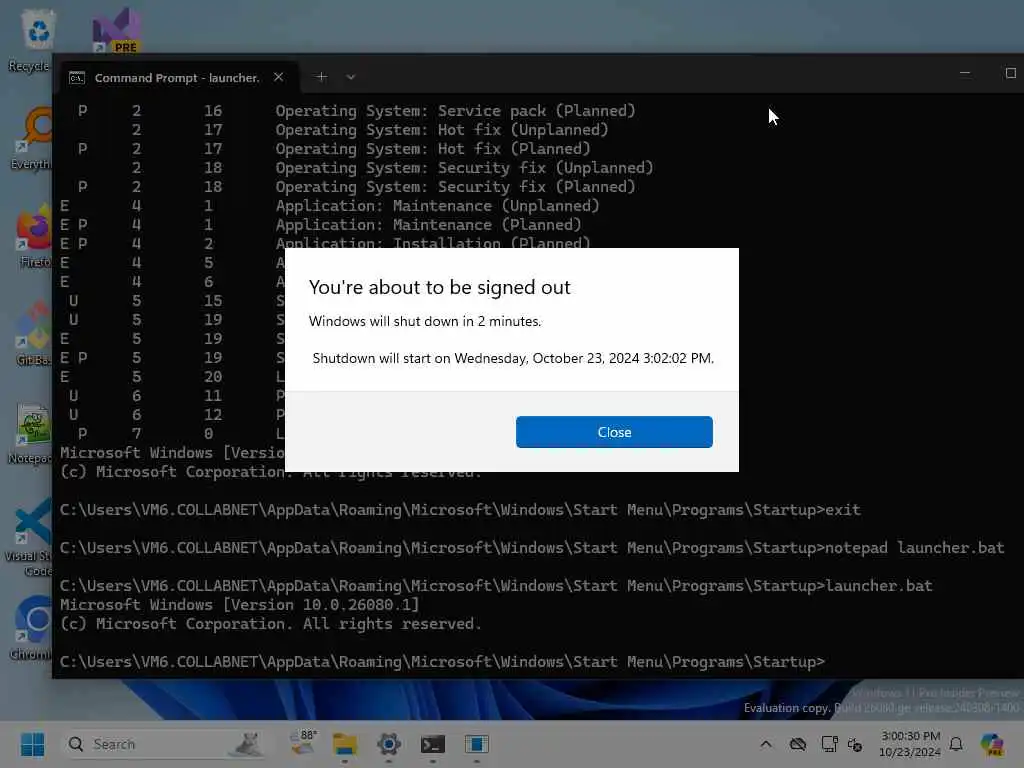
Task: Open Visual Studio Preview desktop shortcut
Action: 118,31
